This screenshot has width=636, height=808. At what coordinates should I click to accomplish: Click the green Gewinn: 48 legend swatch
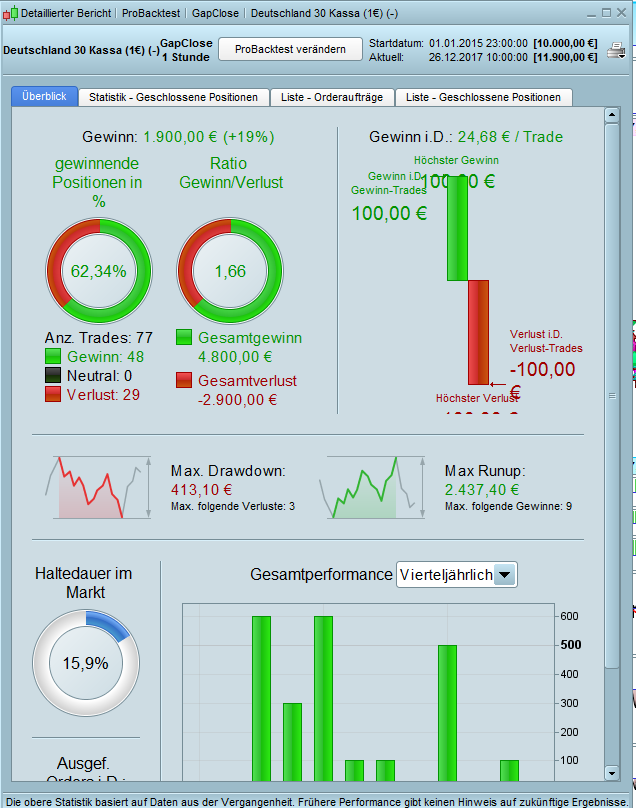point(53,357)
